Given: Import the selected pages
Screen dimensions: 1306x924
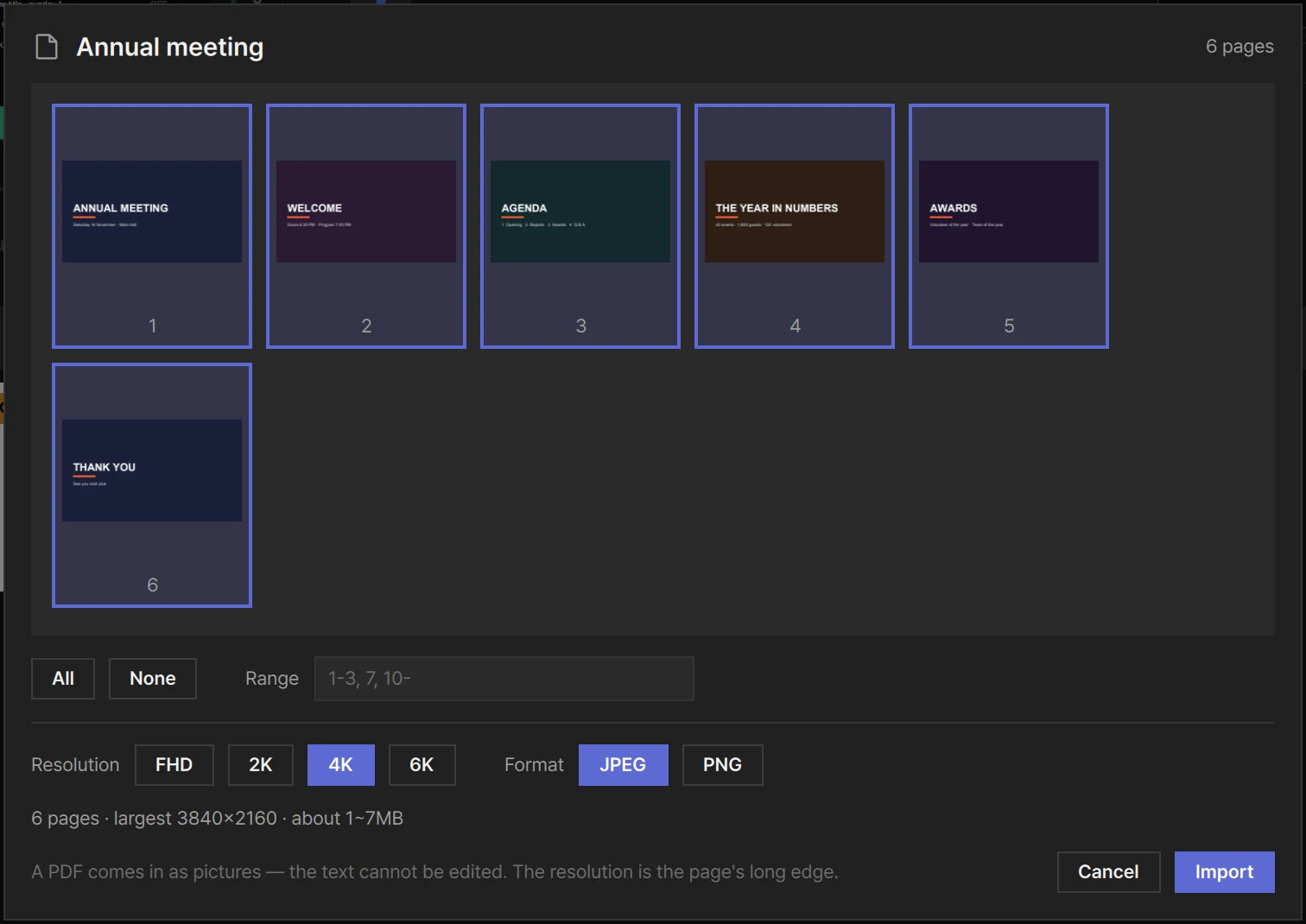Looking at the screenshot, I should click(x=1225, y=872).
